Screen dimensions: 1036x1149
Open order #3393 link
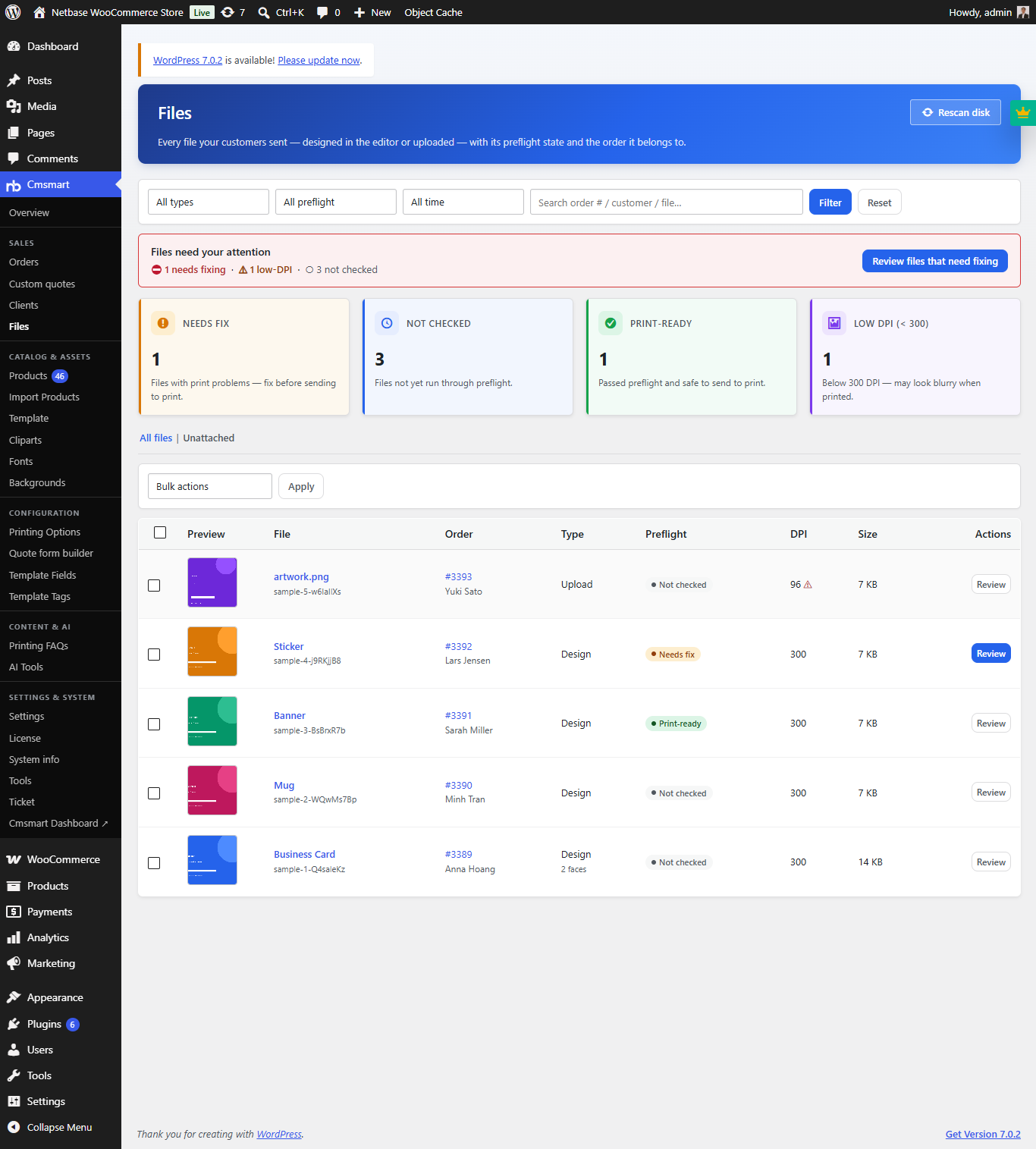pos(458,576)
